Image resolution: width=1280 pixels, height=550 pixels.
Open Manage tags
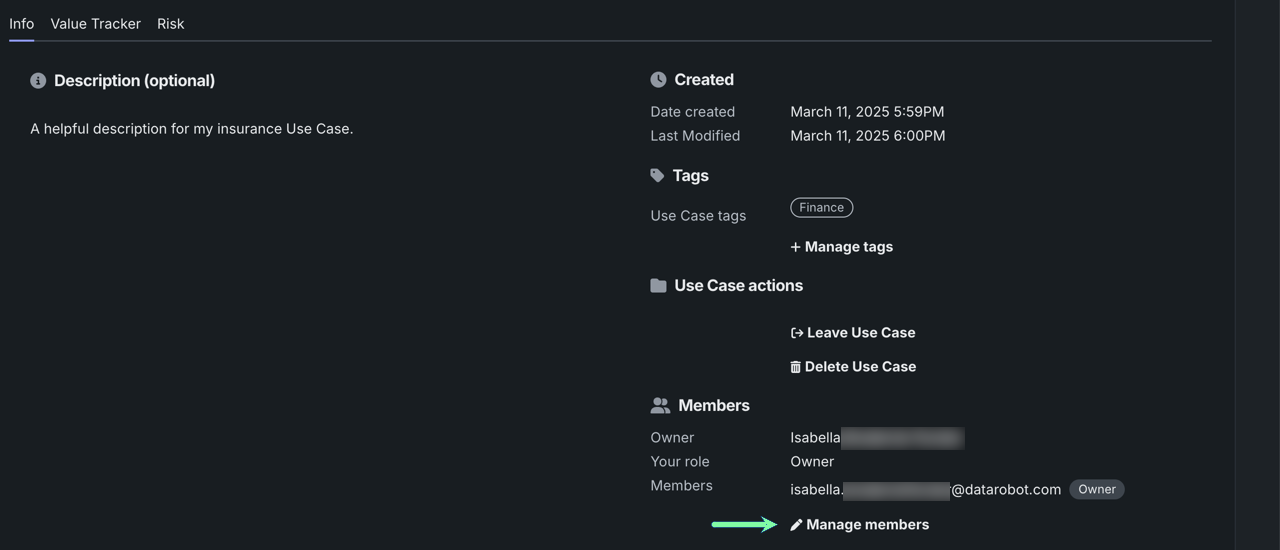point(848,247)
